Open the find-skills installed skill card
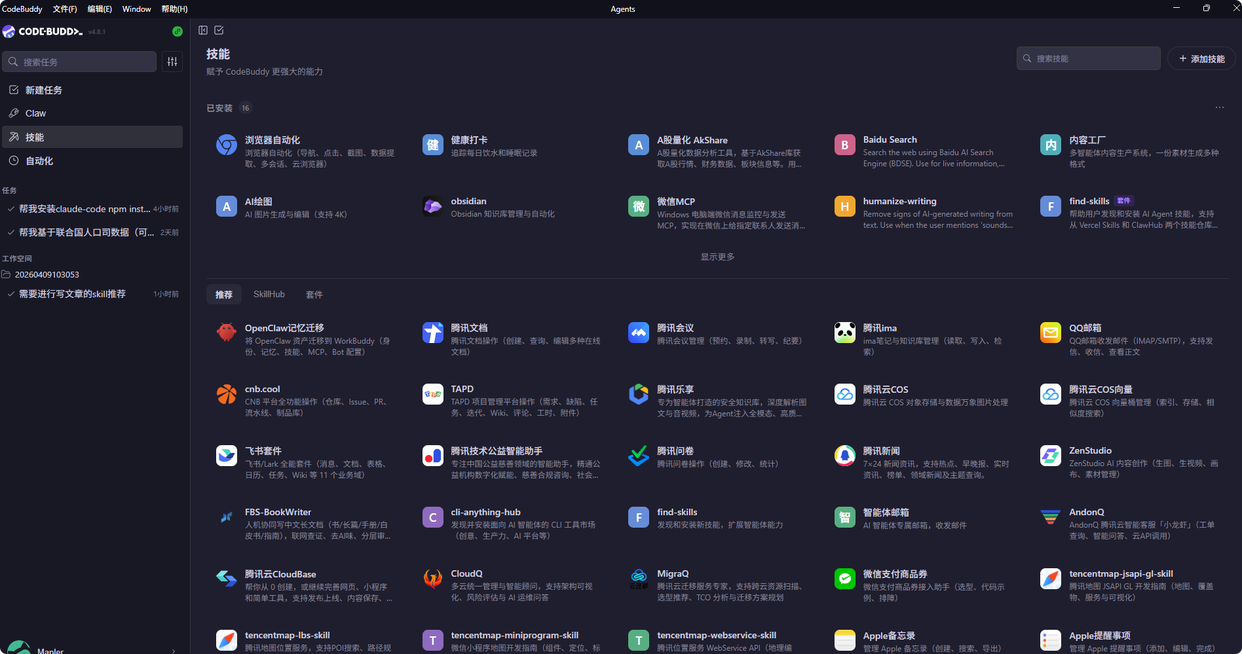This screenshot has width=1242, height=654. click(x=1130, y=212)
